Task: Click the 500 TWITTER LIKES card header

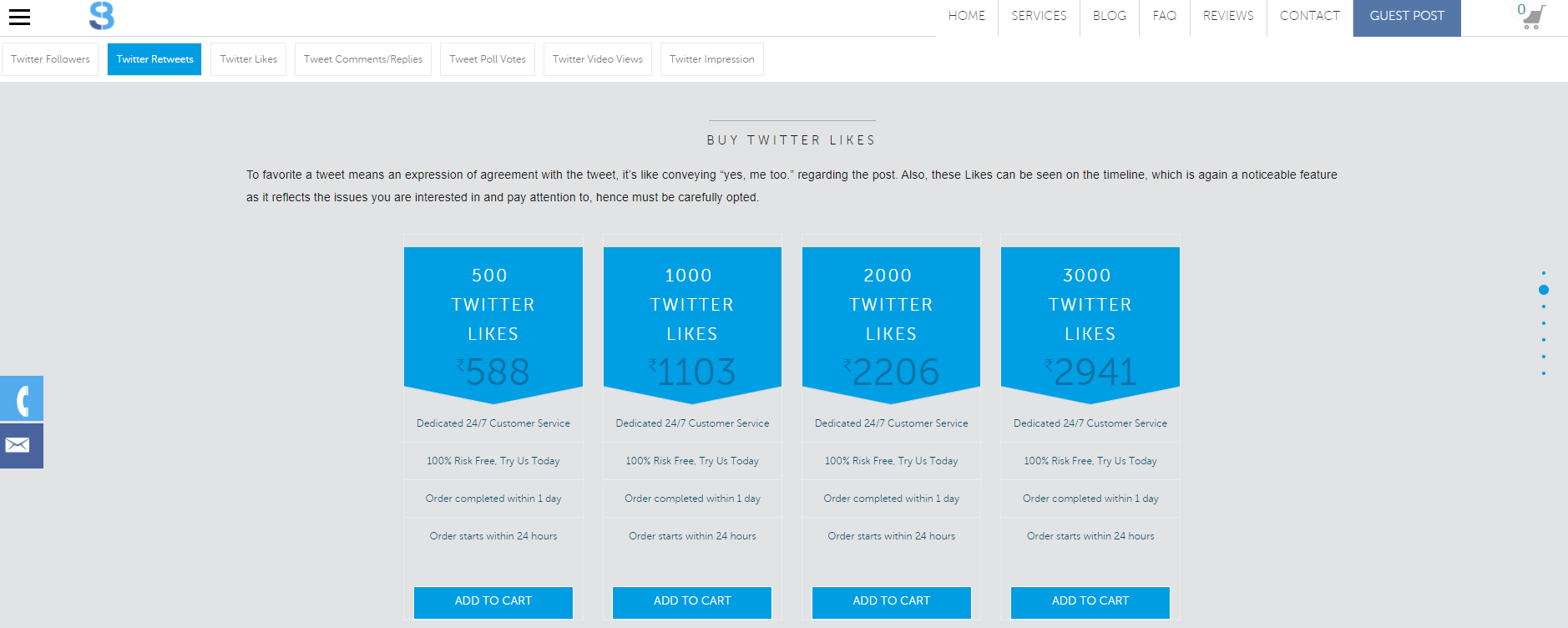Action: coord(493,305)
